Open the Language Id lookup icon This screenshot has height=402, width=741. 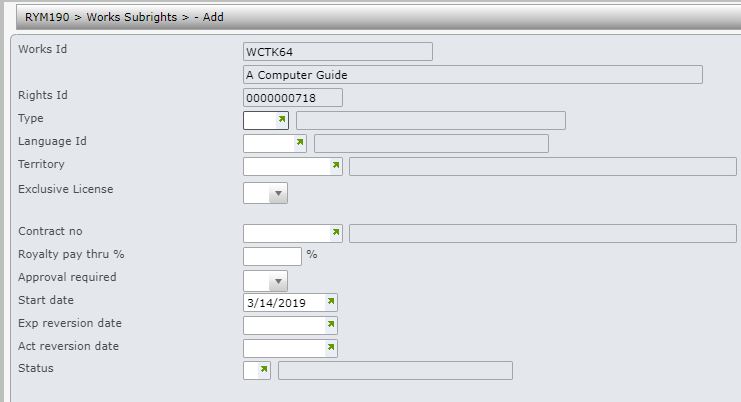[x=300, y=142]
